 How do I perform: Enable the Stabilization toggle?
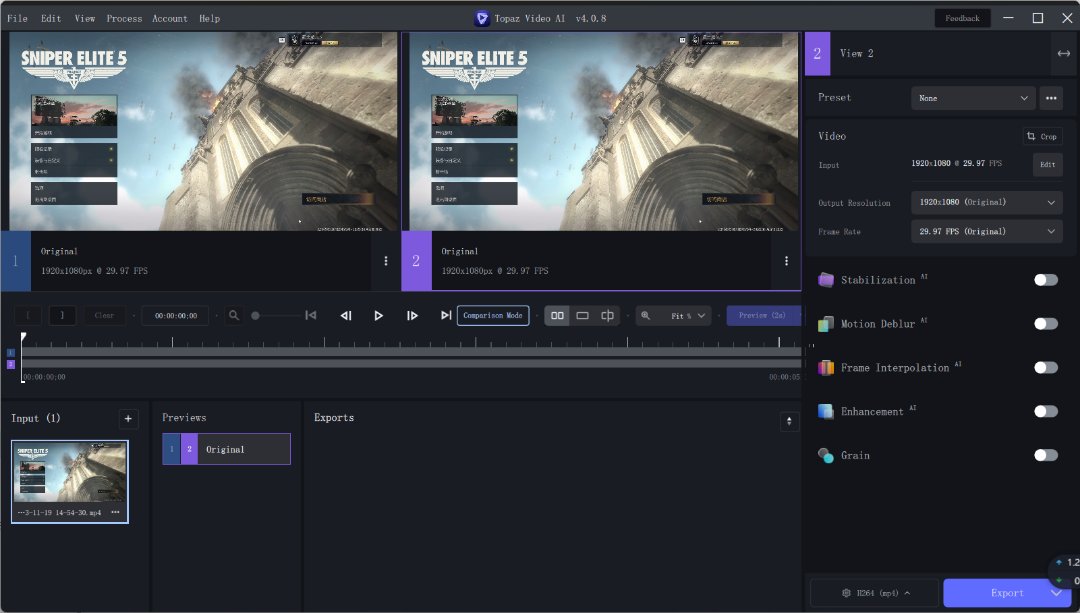pyautogui.click(x=1045, y=280)
